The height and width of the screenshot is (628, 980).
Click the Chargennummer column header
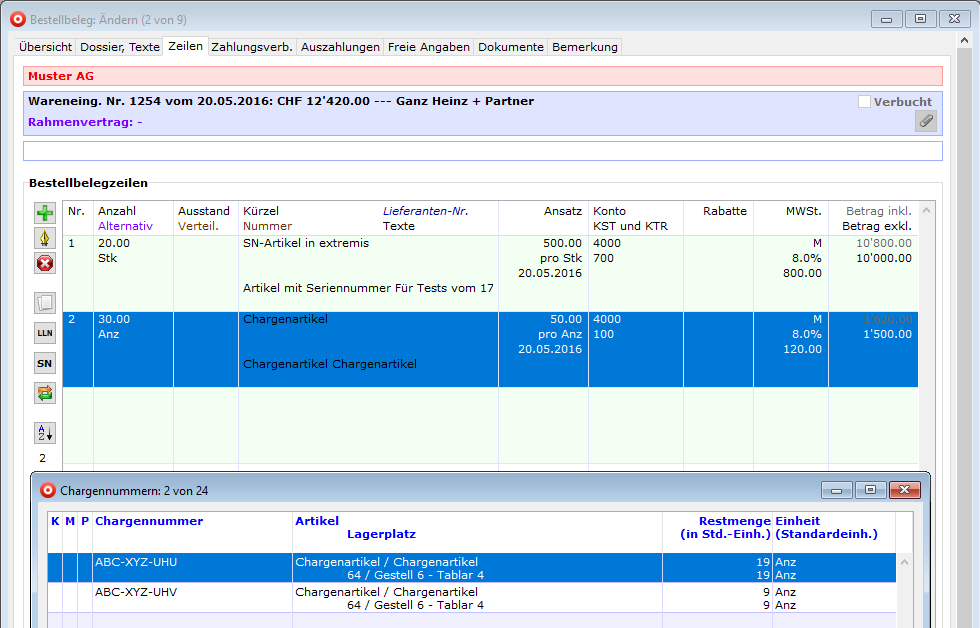pyautogui.click(x=149, y=521)
